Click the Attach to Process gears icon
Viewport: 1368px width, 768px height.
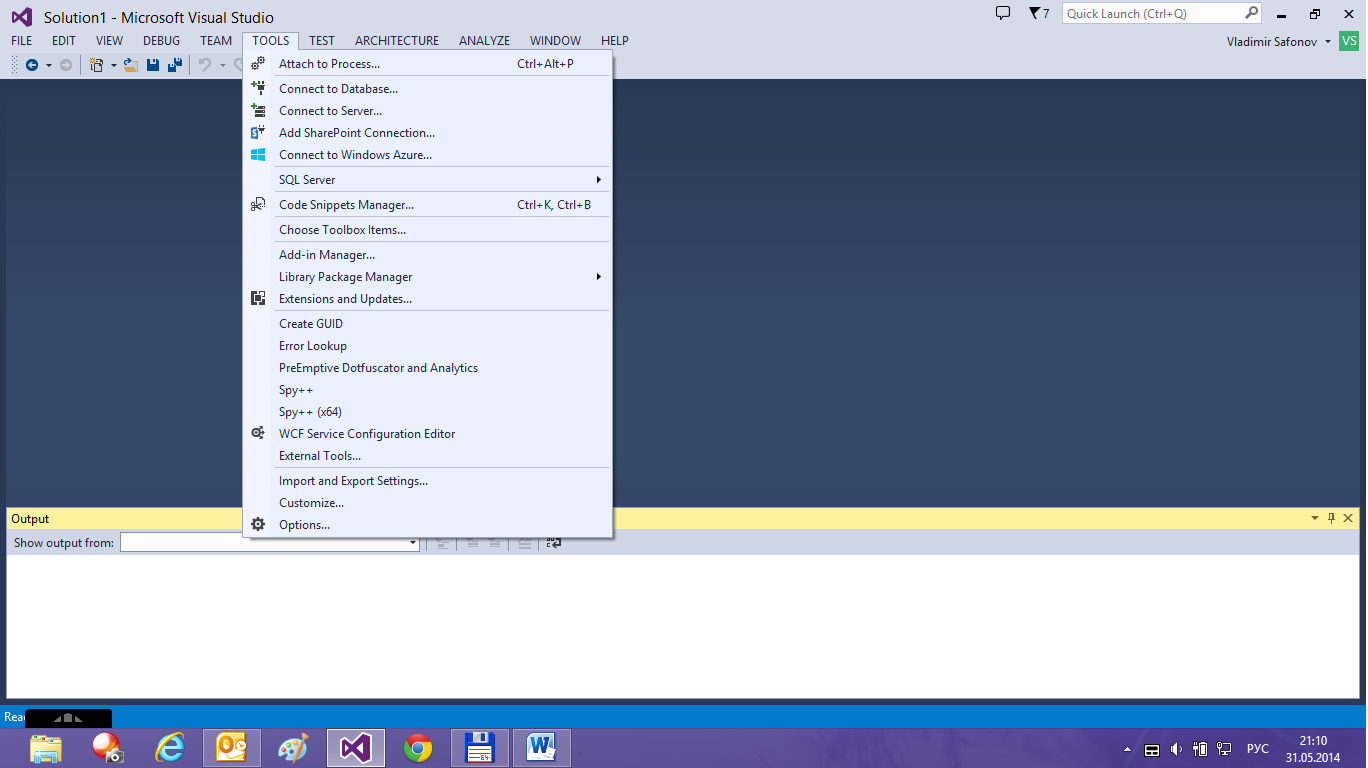click(x=258, y=63)
